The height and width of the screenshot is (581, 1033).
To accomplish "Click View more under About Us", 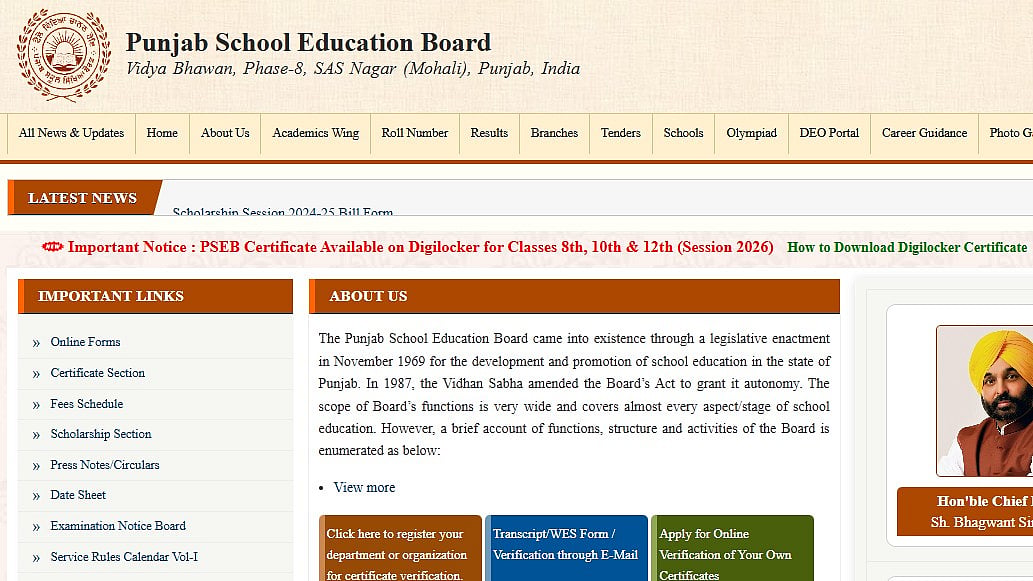I will pos(364,487).
